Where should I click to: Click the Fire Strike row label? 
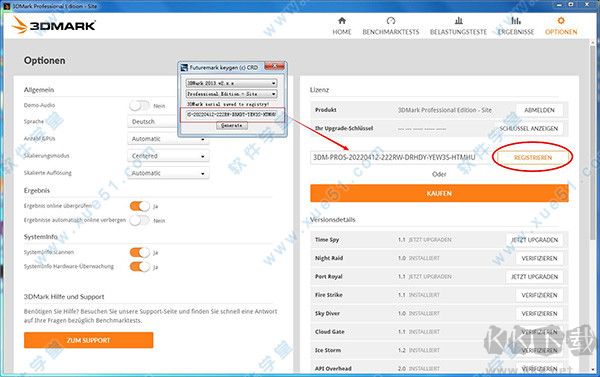(x=328, y=295)
